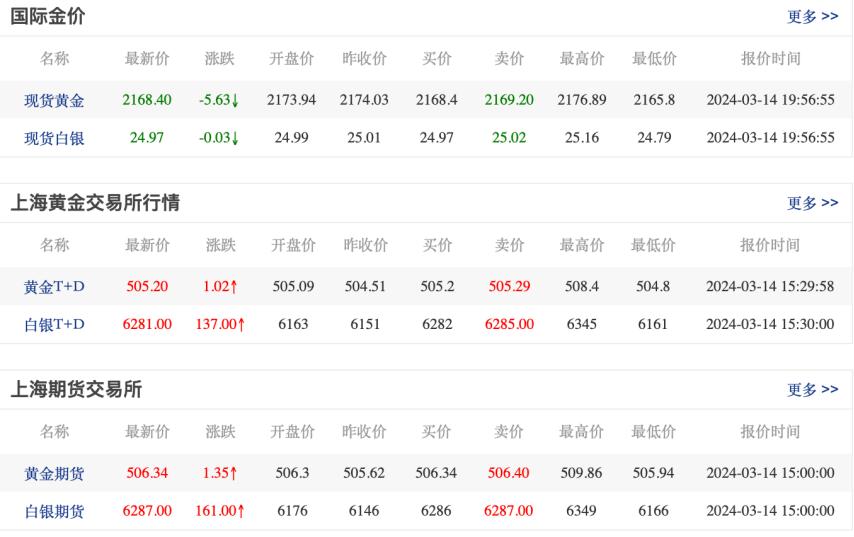Select 黄金期货 change value 1.35
This screenshot has width=854, height=537.
pos(219,473)
